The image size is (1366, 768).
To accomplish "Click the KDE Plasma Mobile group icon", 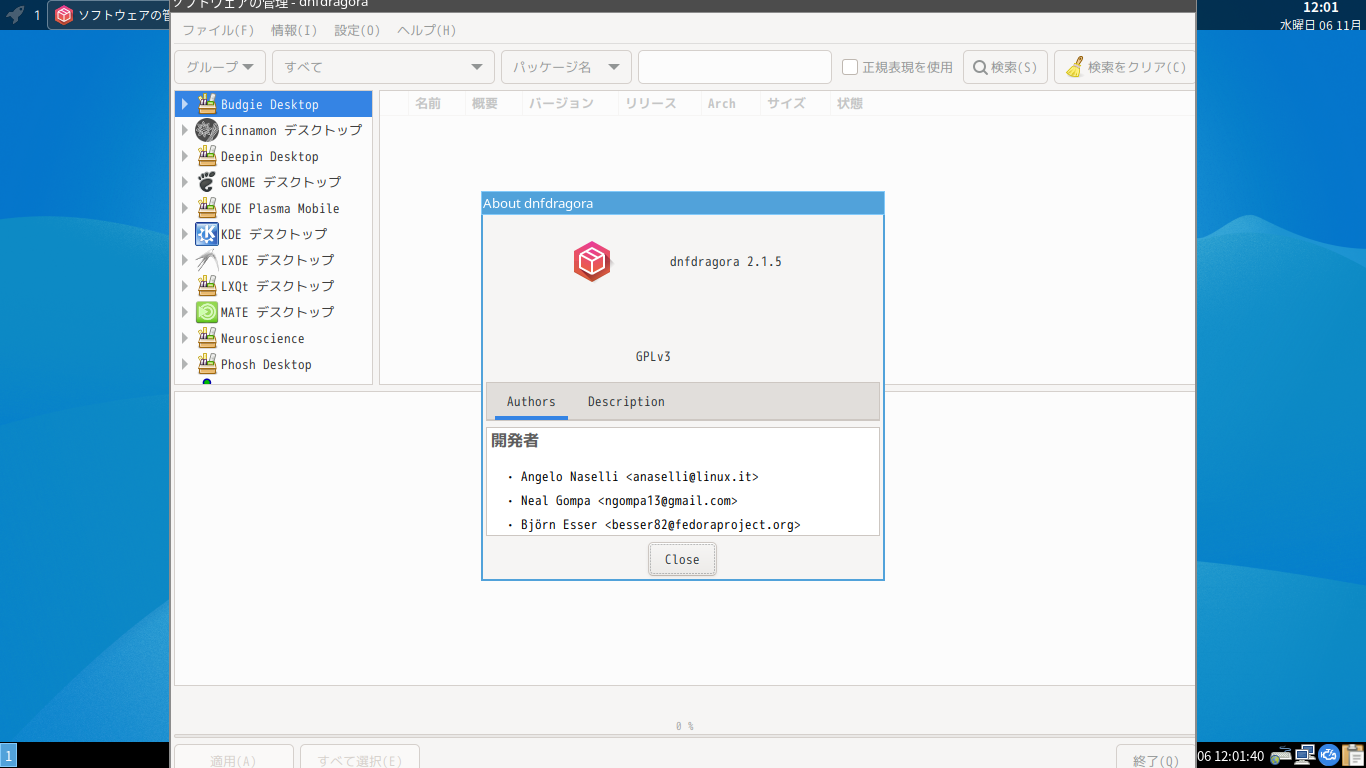I will [x=207, y=208].
